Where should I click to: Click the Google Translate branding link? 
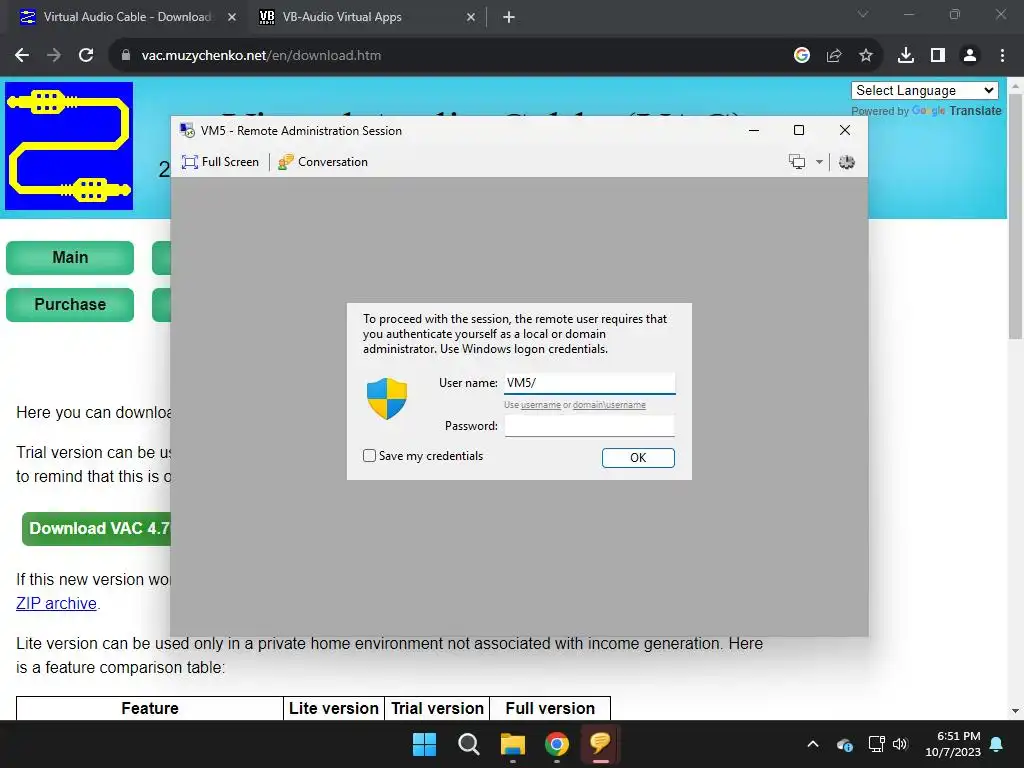coord(956,111)
